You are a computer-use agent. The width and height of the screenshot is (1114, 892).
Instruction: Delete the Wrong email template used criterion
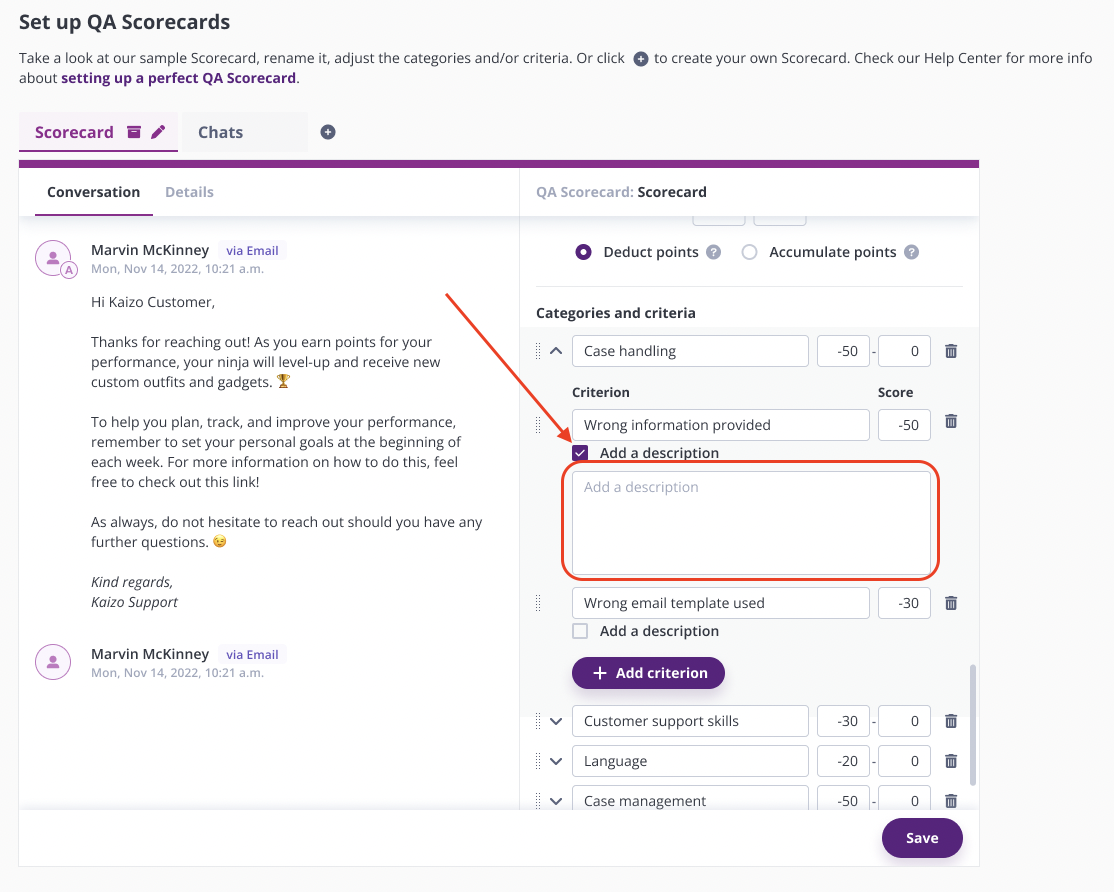(x=951, y=603)
